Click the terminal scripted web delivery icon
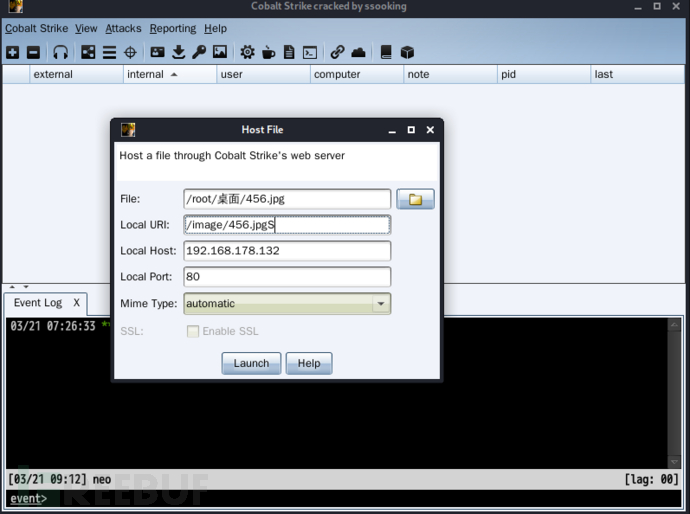This screenshot has height=514, width=690. pyautogui.click(x=310, y=53)
